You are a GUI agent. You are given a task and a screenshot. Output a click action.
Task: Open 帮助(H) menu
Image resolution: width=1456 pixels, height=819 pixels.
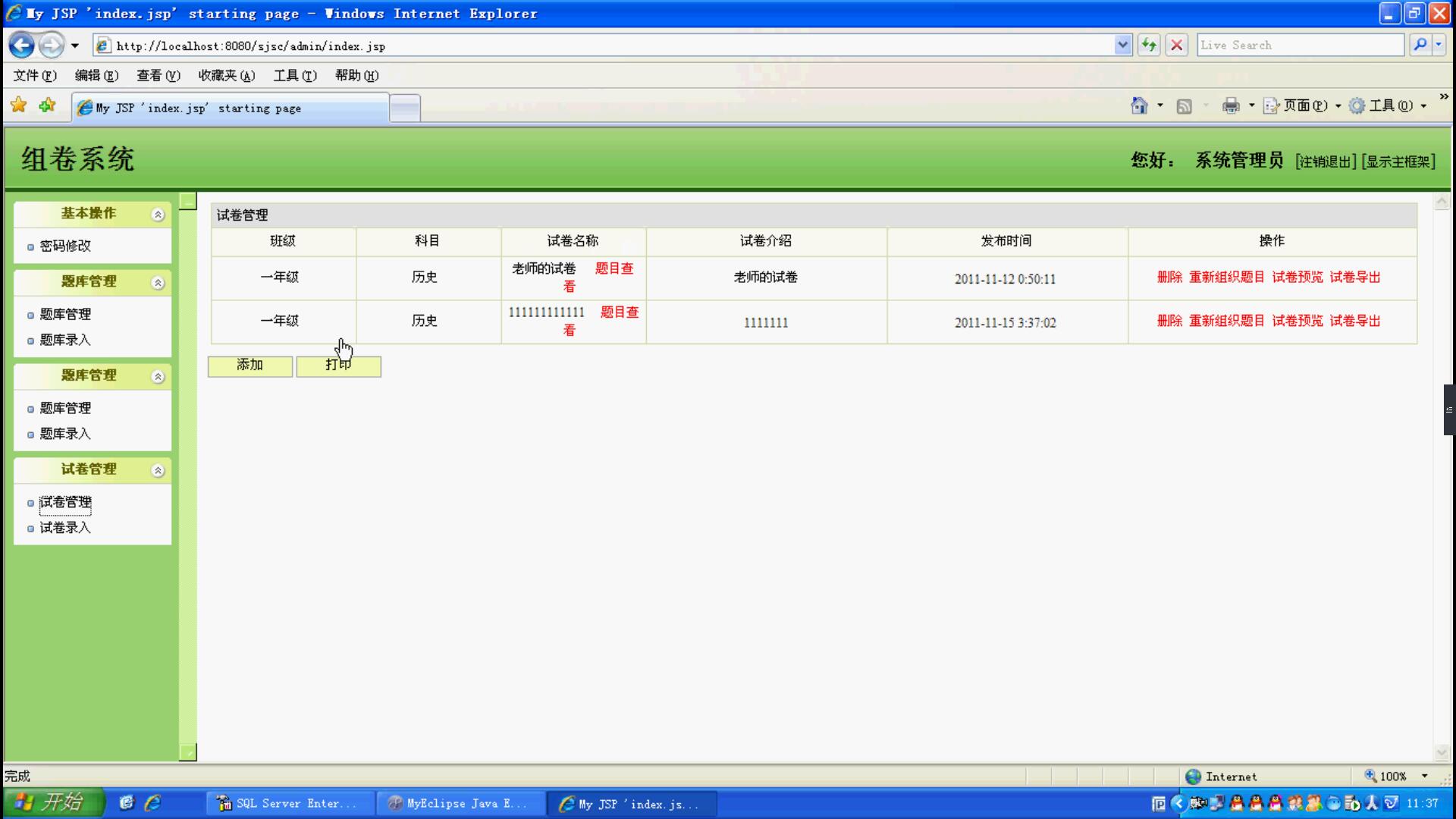pos(356,75)
